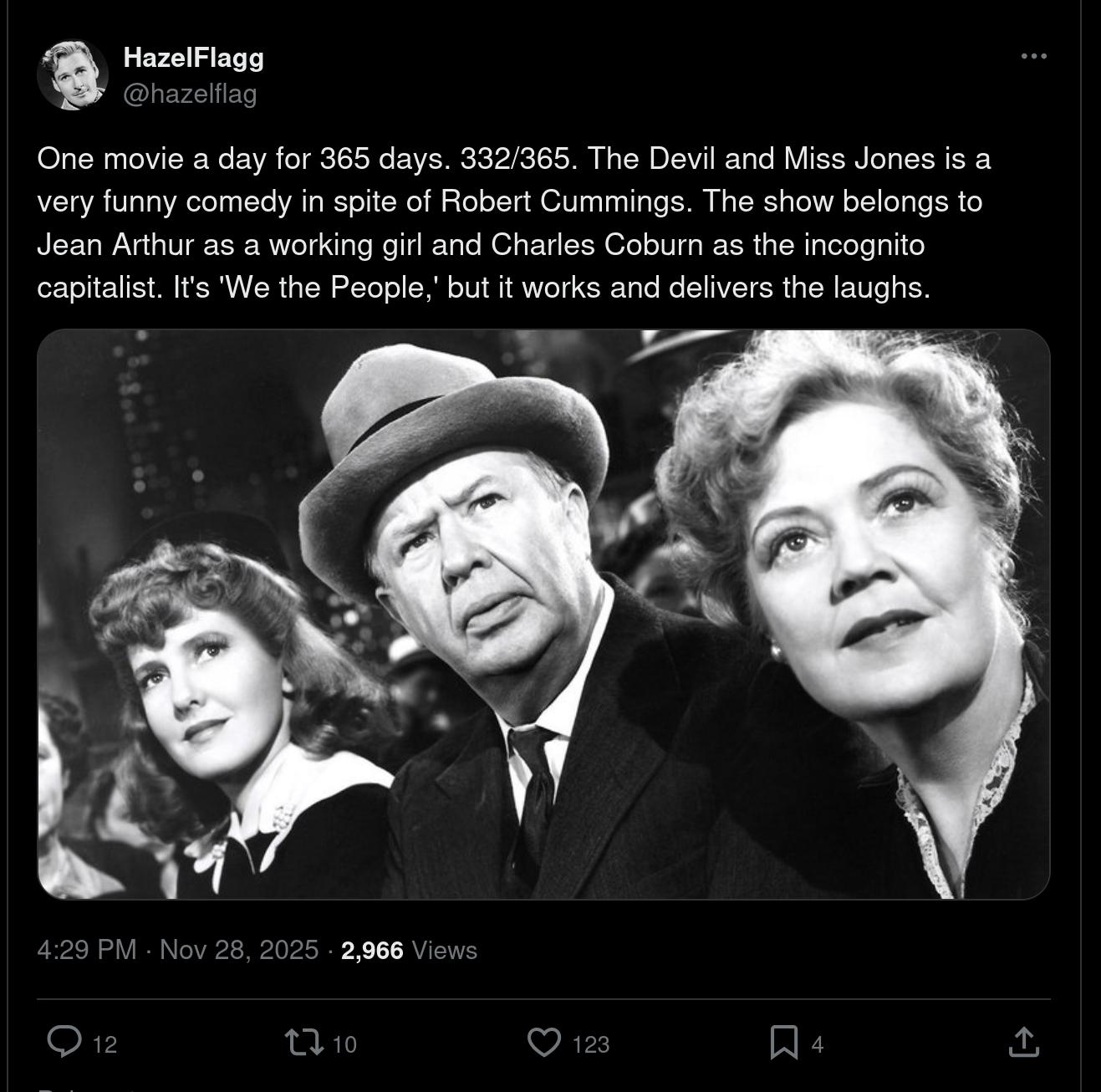1101x1092 pixels.
Task: Open the reply speech bubble icon
Action: pyautogui.click(x=64, y=1042)
